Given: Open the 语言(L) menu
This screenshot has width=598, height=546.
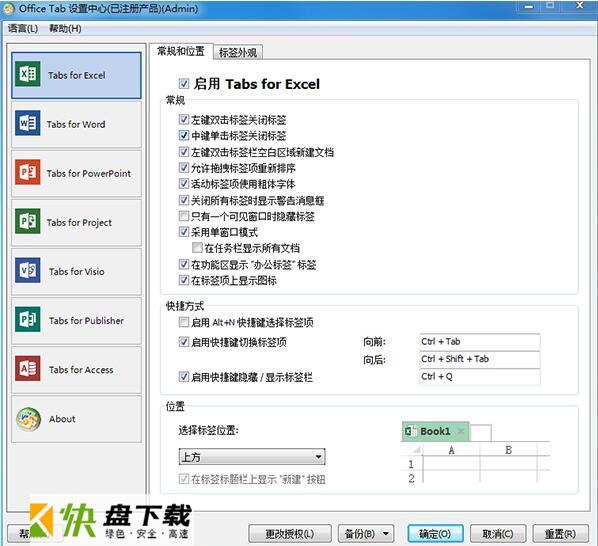Looking at the screenshot, I should pos(23,29).
